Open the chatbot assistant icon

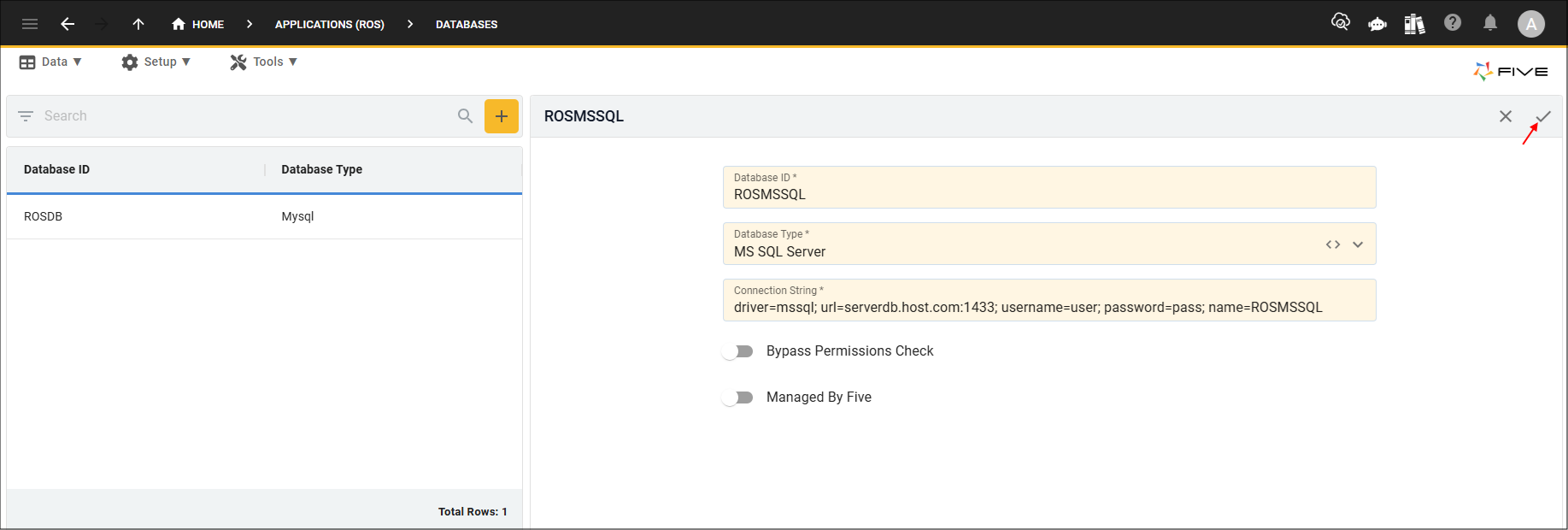(x=1377, y=24)
